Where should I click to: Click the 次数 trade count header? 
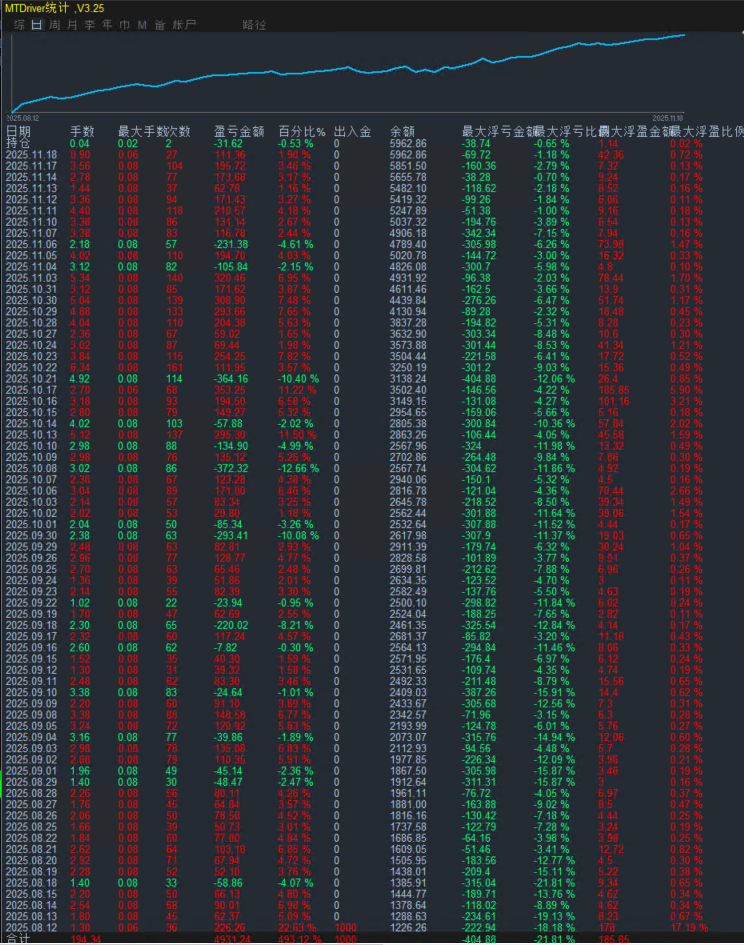click(178, 131)
